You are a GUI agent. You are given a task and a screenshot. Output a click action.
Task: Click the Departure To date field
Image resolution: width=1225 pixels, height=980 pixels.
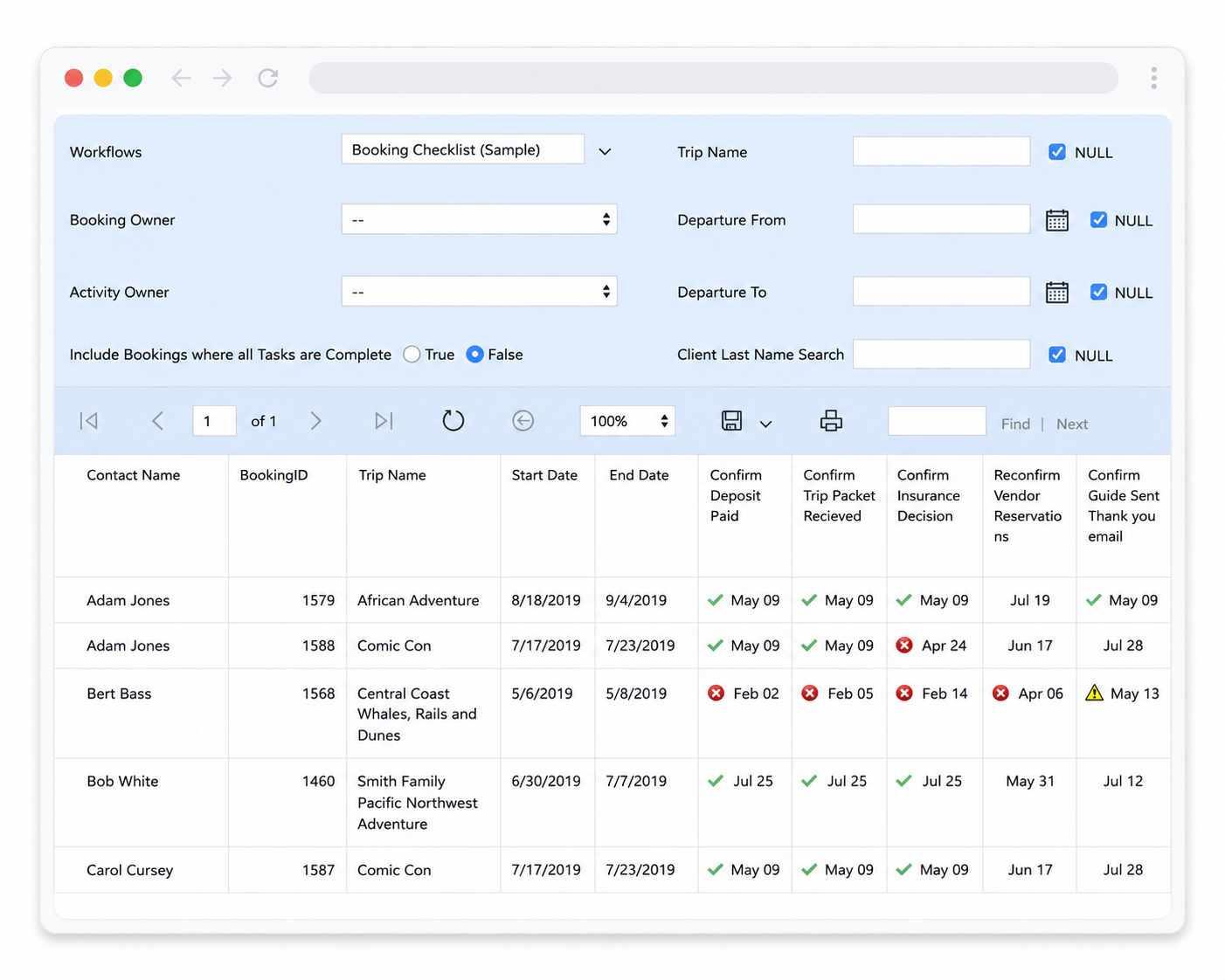pos(941,292)
